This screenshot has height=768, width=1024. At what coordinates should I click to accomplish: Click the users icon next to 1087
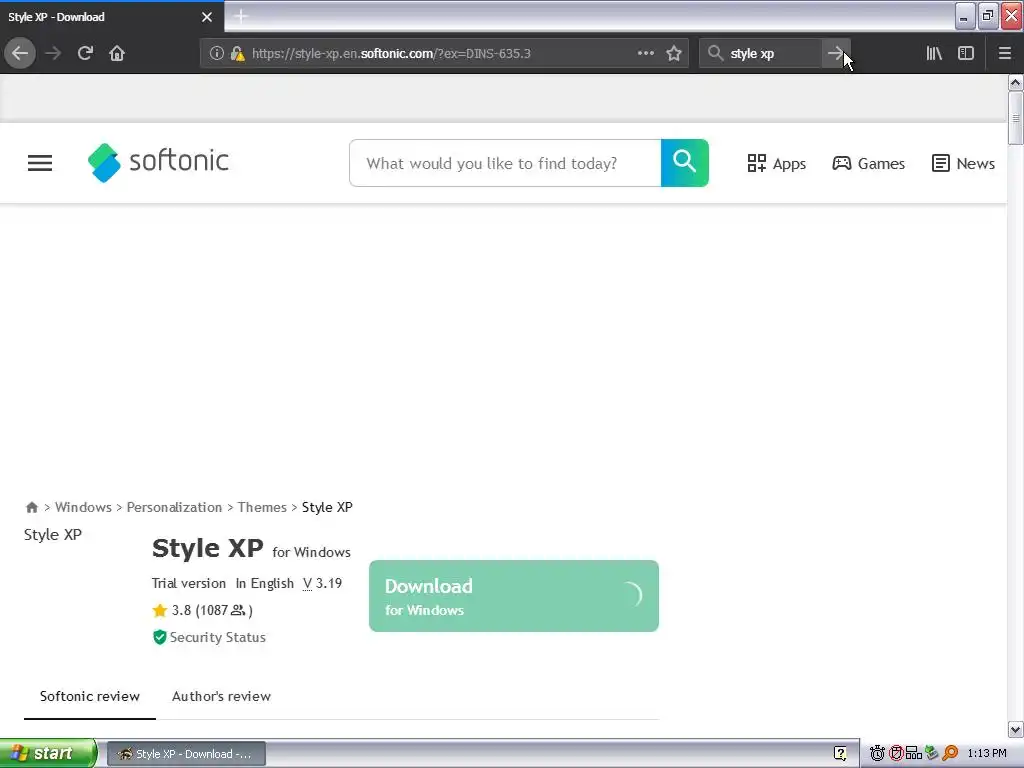point(238,610)
